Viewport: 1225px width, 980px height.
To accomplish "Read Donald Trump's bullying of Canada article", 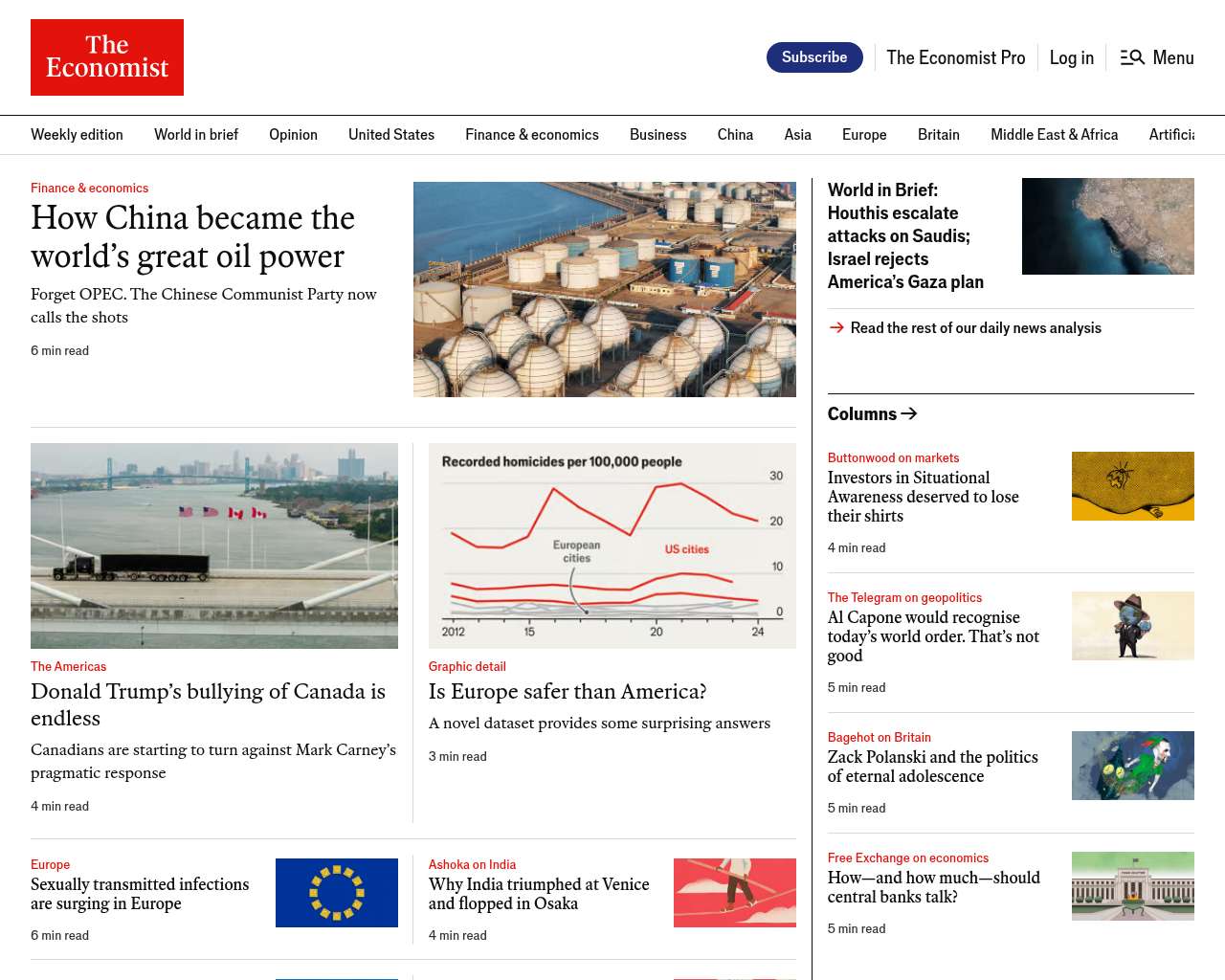I will (208, 704).
